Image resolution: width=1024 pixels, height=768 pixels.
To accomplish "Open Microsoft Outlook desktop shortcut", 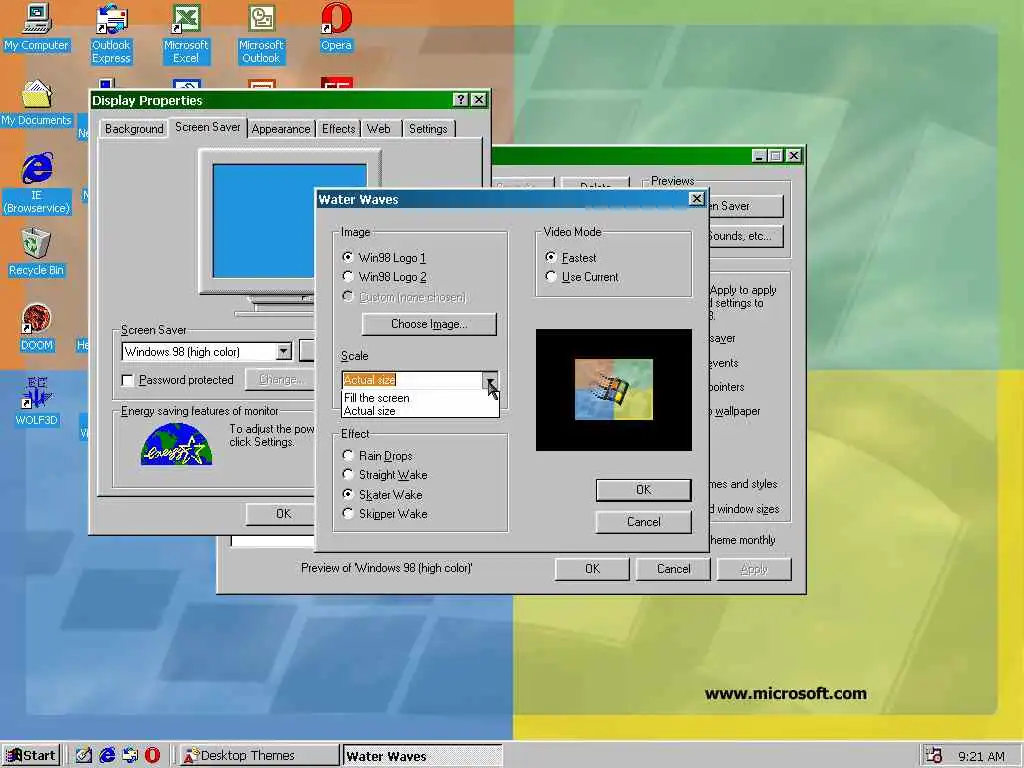I will point(261,33).
